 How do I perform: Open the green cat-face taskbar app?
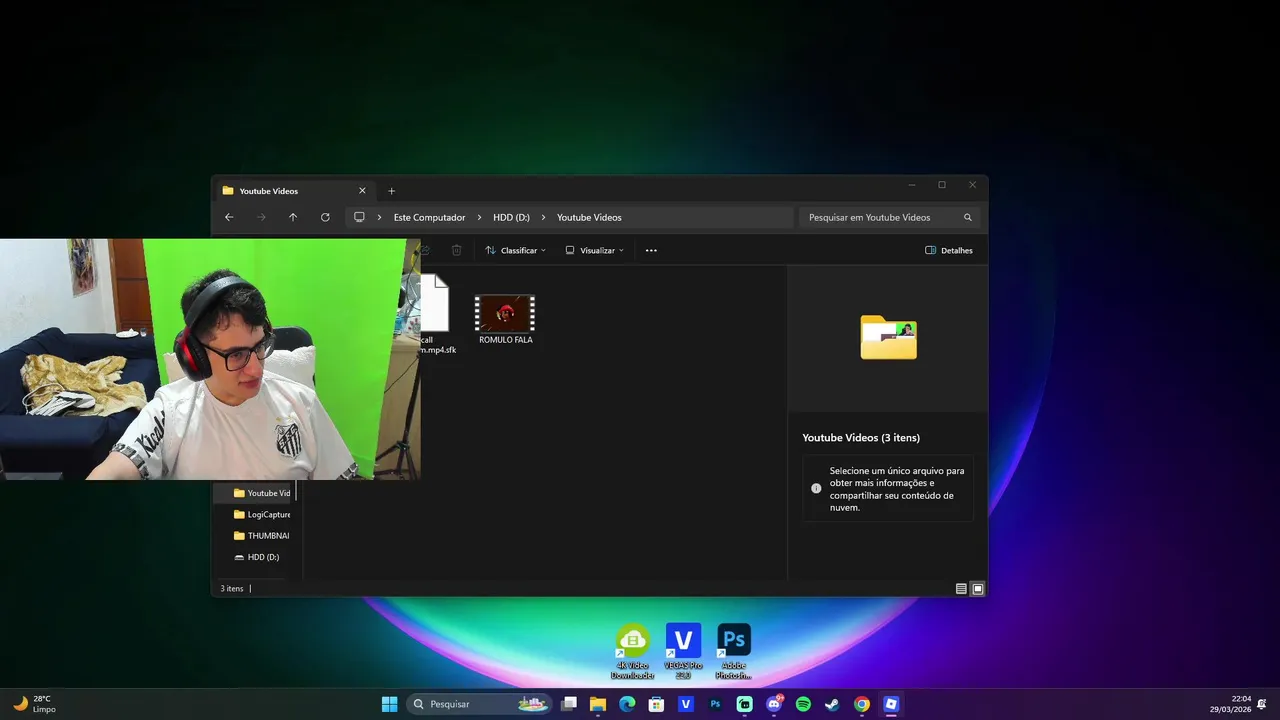coord(744,704)
